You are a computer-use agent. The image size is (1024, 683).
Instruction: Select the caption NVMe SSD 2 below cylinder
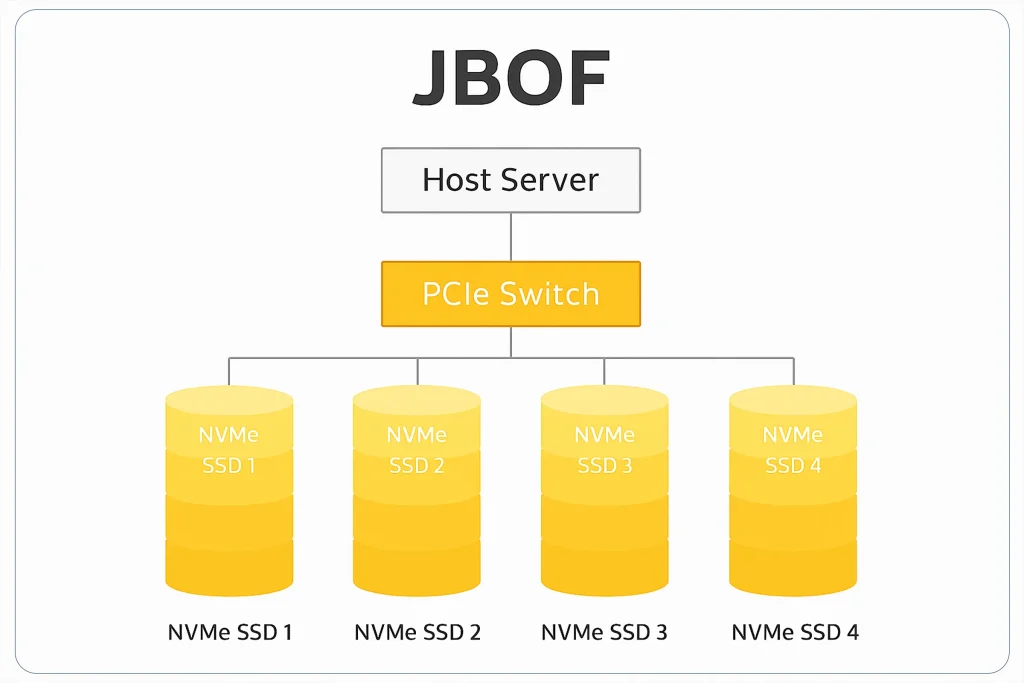pyautogui.click(x=417, y=632)
